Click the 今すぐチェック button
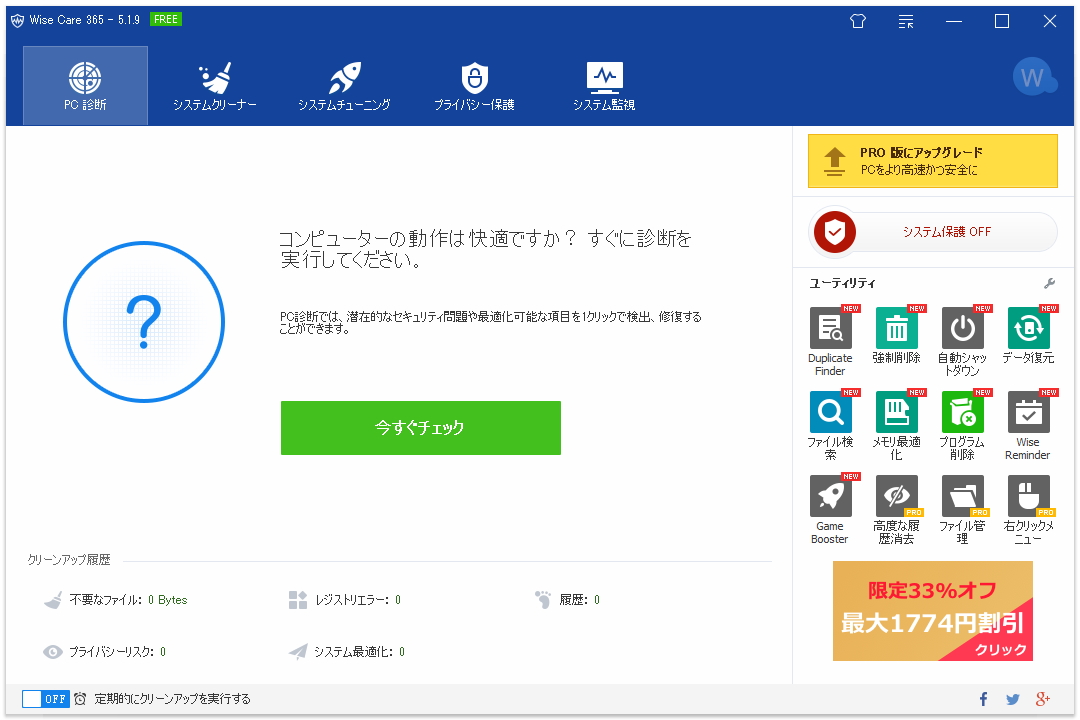The image size is (1080, 720). (420, 427)
